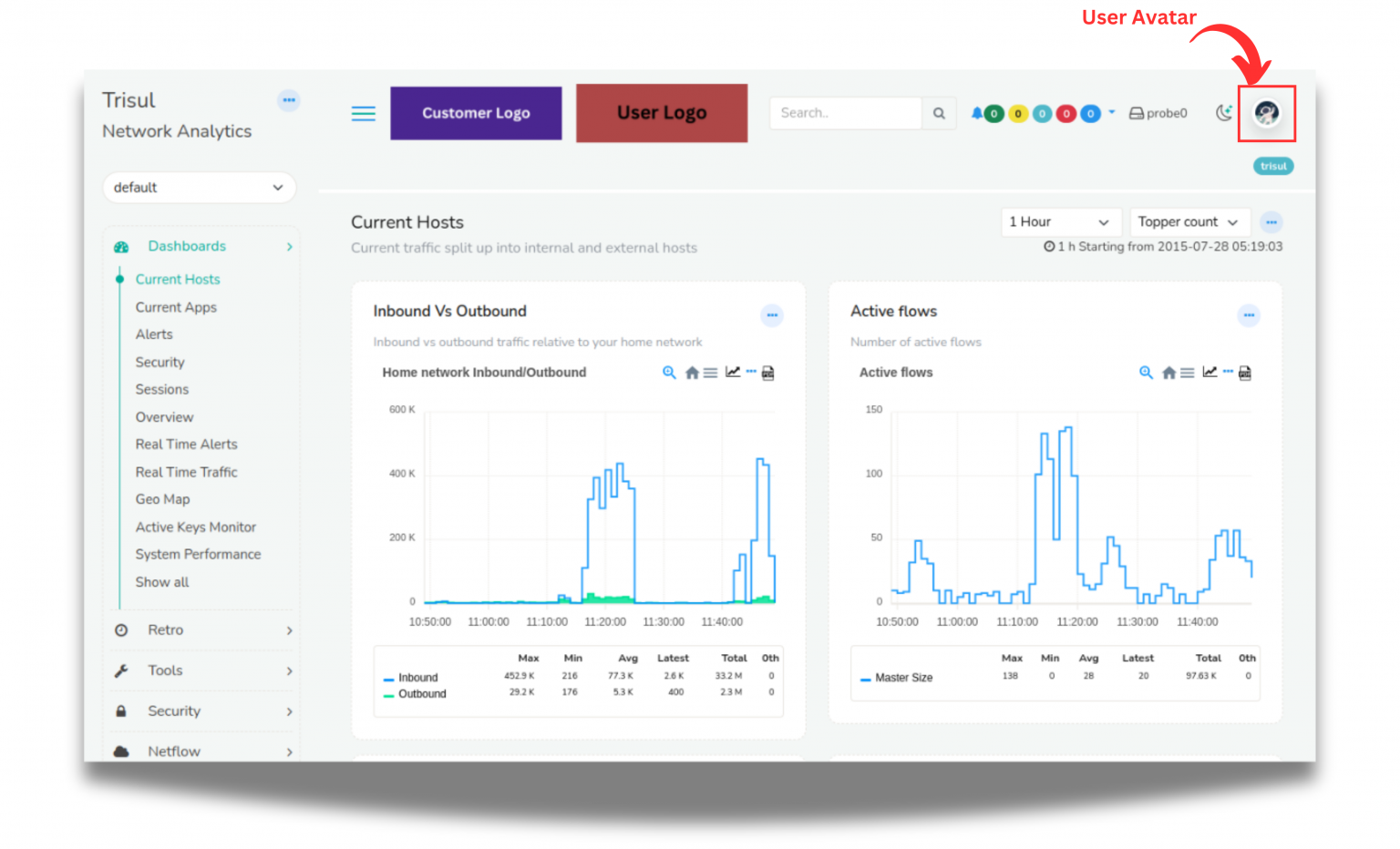Screen dimensions: 1400x849
Task: Click the User Logo banner
Action: tap(662, 113)
